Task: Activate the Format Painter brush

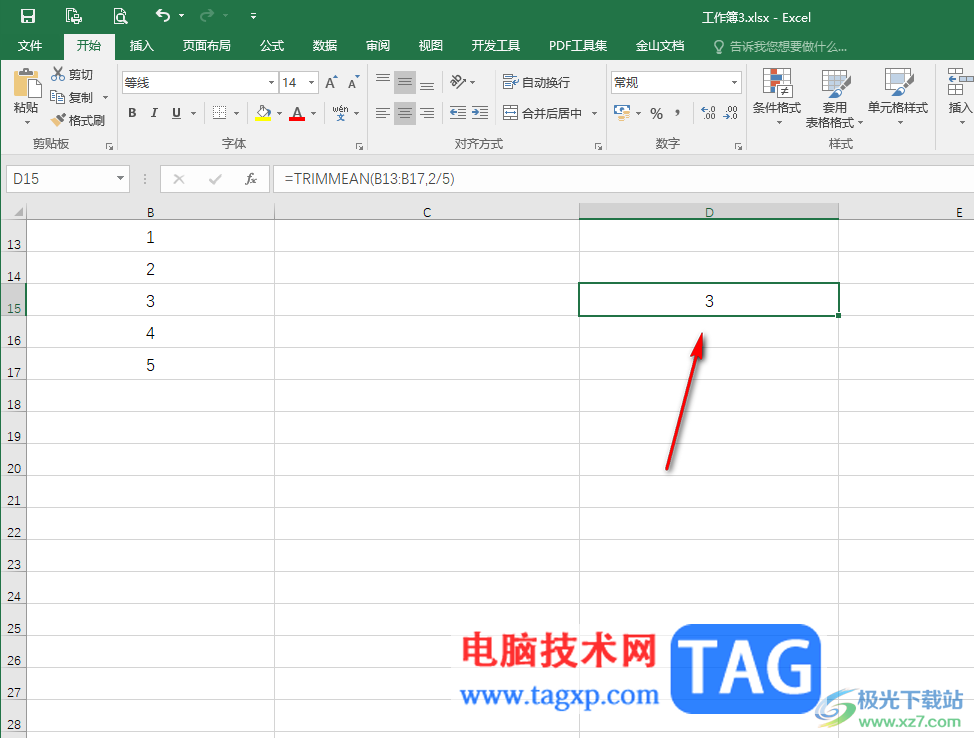Action: tap(58, 120)
